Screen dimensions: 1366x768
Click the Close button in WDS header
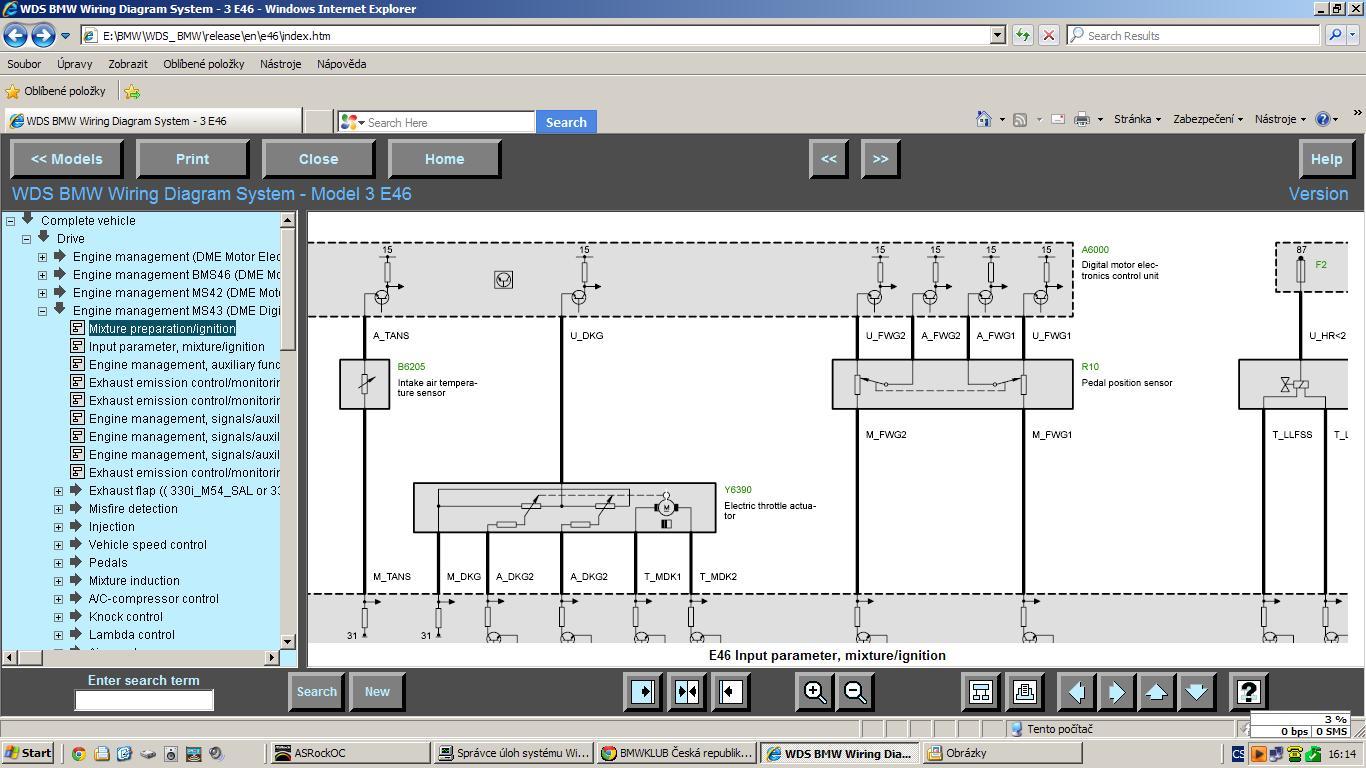318,159
